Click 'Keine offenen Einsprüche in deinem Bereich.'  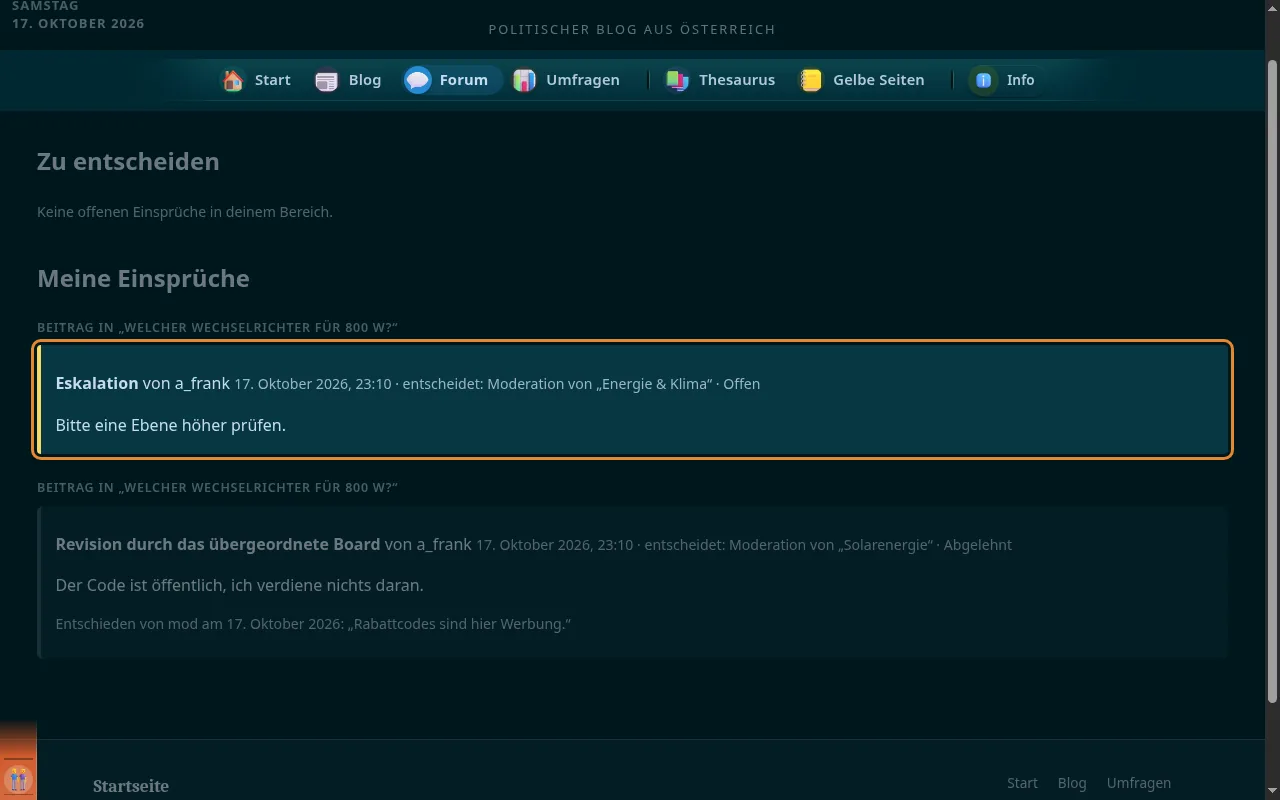[185, 212]
